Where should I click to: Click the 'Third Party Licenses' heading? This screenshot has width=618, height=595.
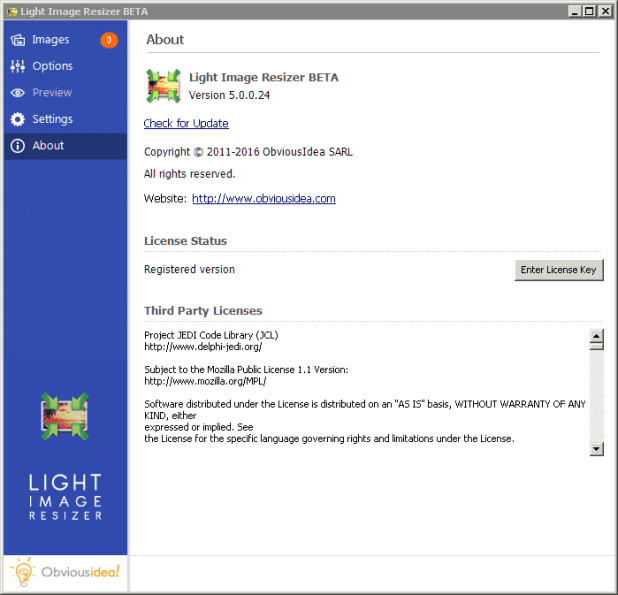203,311
